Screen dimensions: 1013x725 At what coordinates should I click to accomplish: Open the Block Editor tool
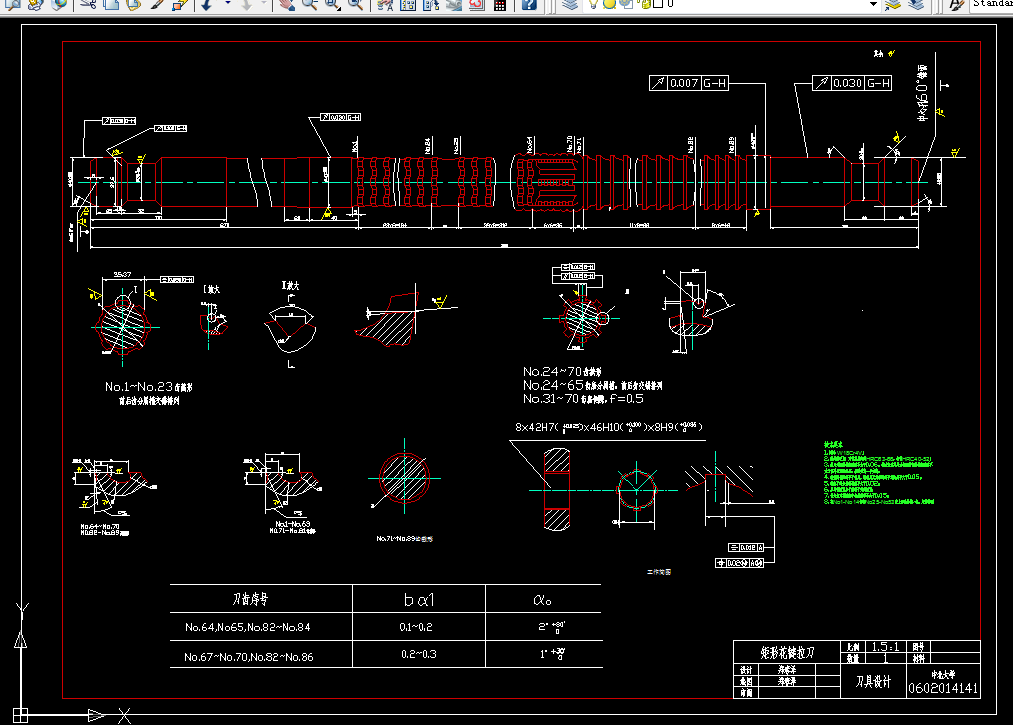point(180,4)
